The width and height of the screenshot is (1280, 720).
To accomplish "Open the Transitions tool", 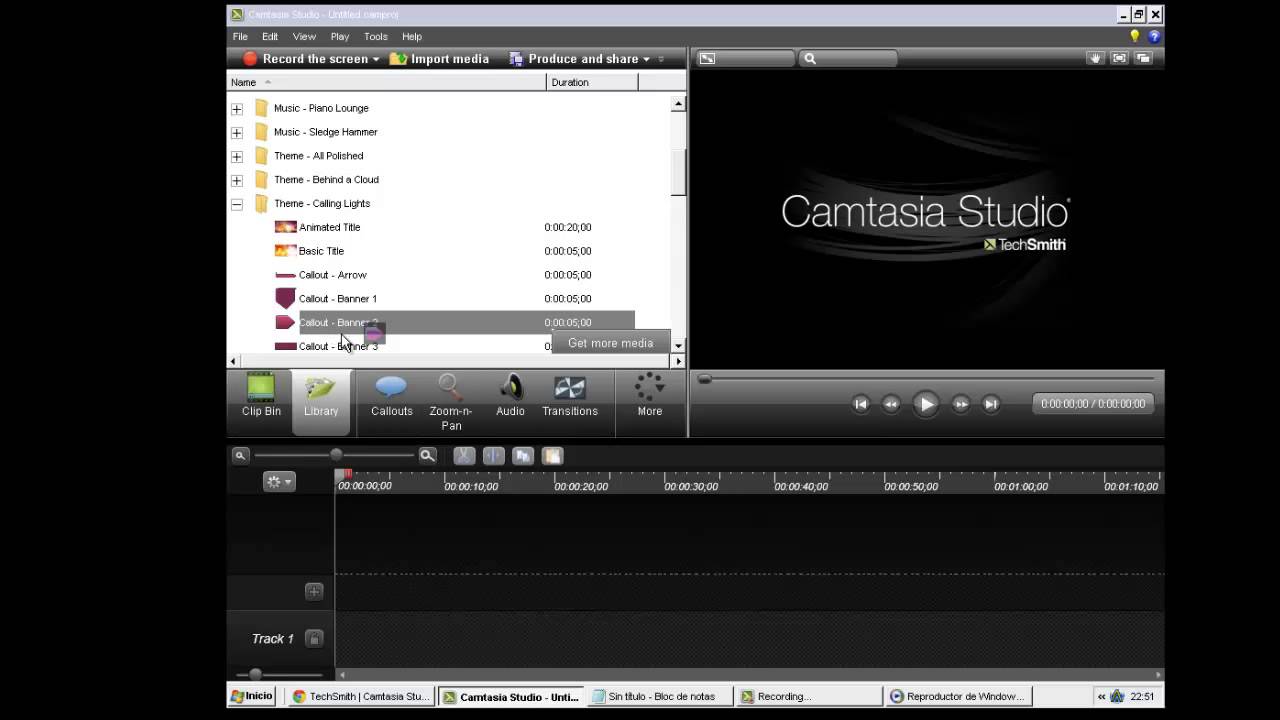I will pyautogui.click(x=570, y=394).
